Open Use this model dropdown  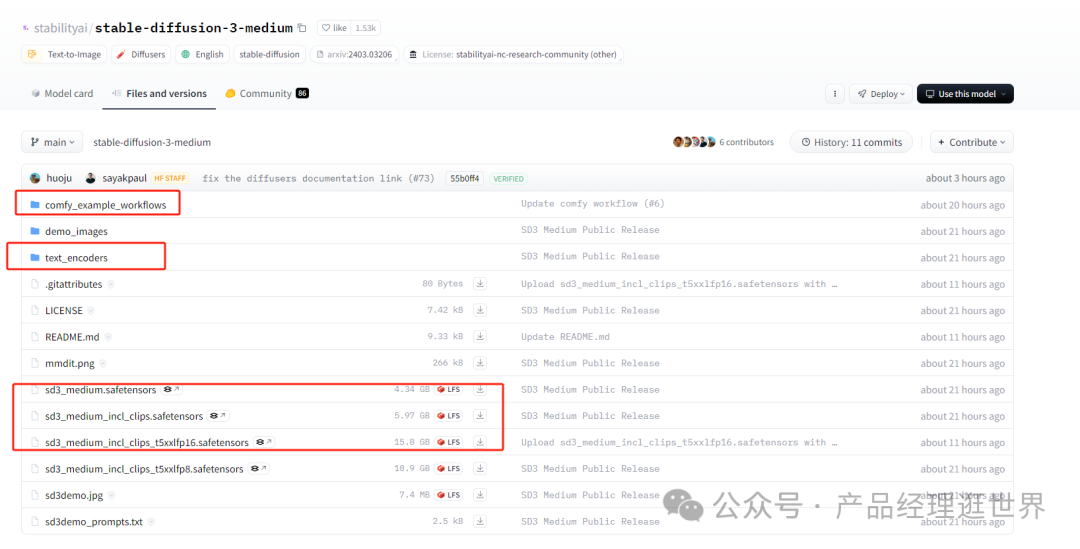964,94
